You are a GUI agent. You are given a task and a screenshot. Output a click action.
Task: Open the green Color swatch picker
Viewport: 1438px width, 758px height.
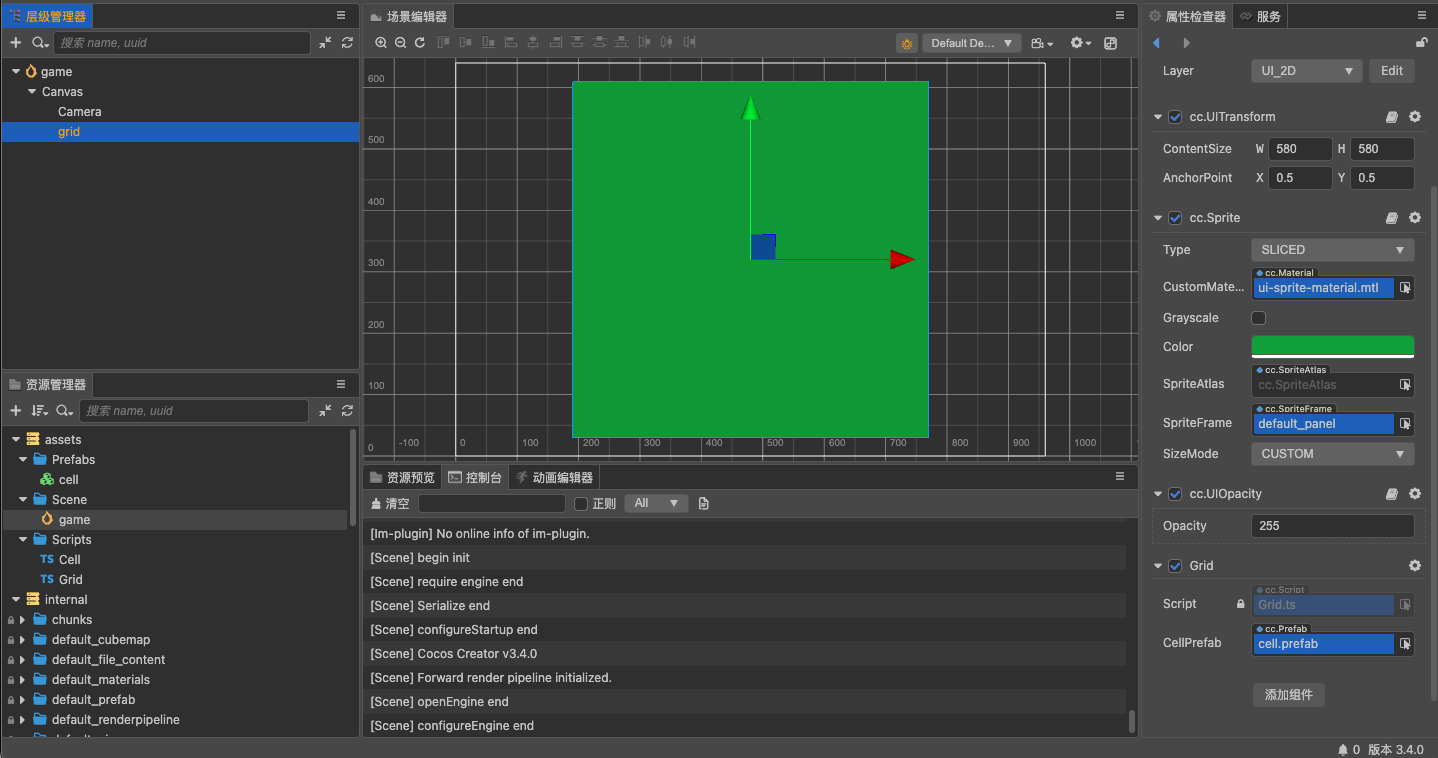1332,346
